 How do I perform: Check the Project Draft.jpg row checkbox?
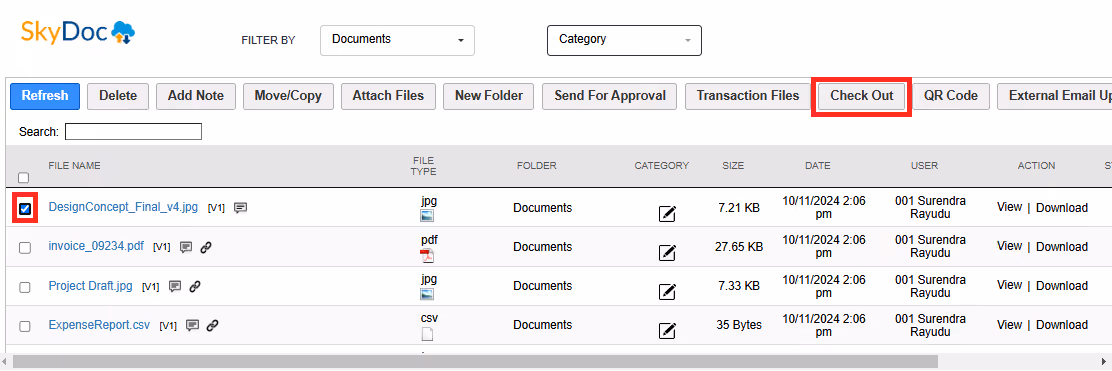tap(25, 287)
